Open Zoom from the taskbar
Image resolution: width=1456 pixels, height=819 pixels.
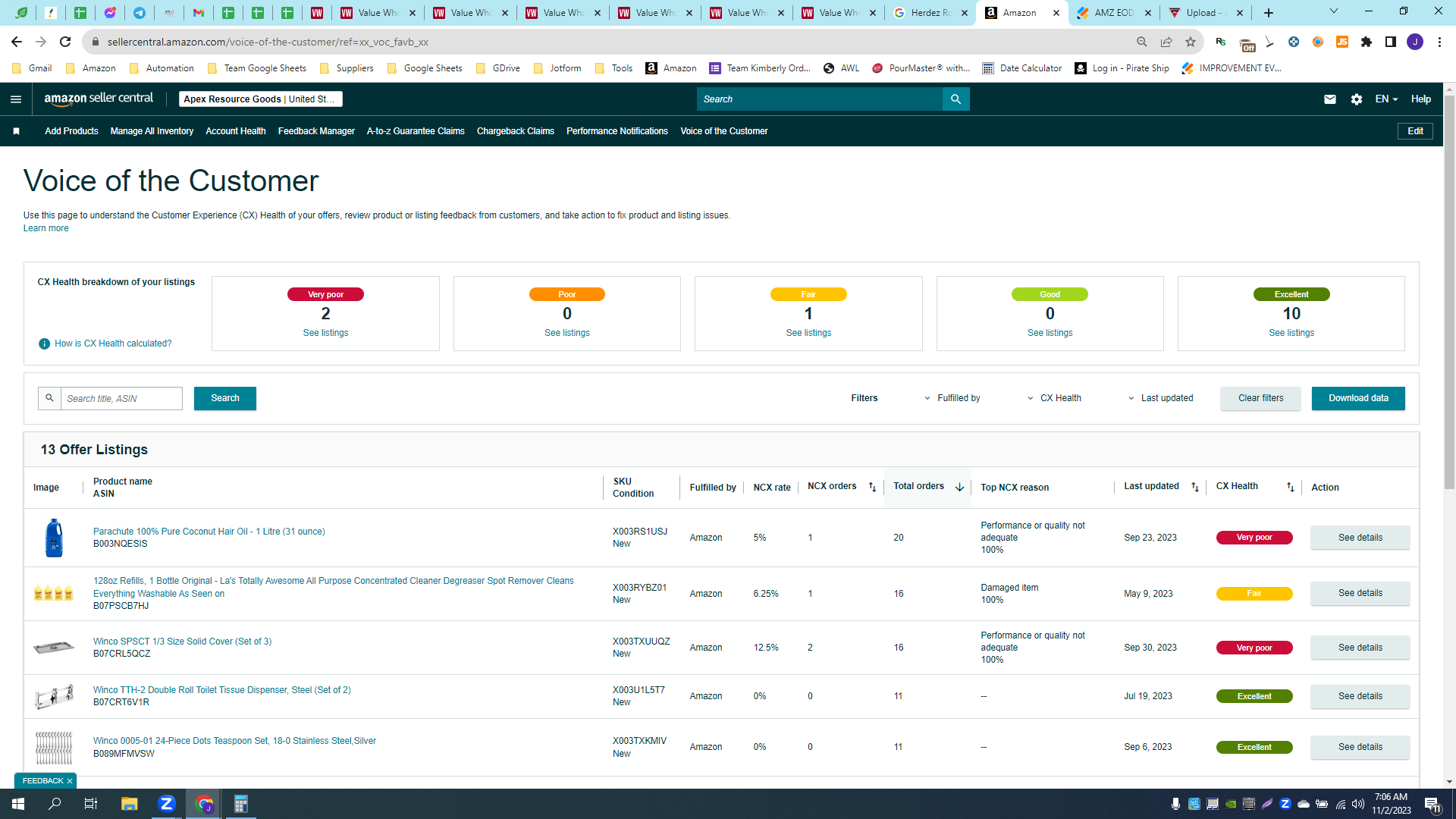[x=167, y=804]
